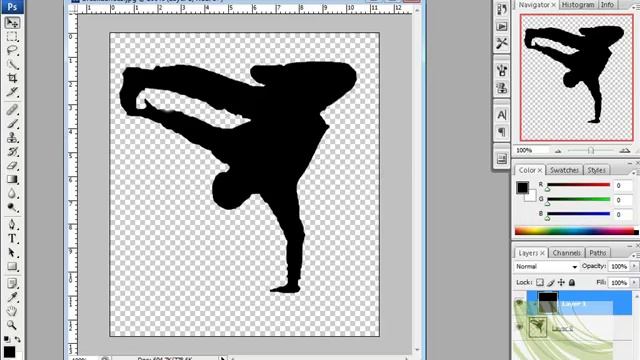Select the Slice tool
This screenshot has height=360, width=640.
[12, 92]
